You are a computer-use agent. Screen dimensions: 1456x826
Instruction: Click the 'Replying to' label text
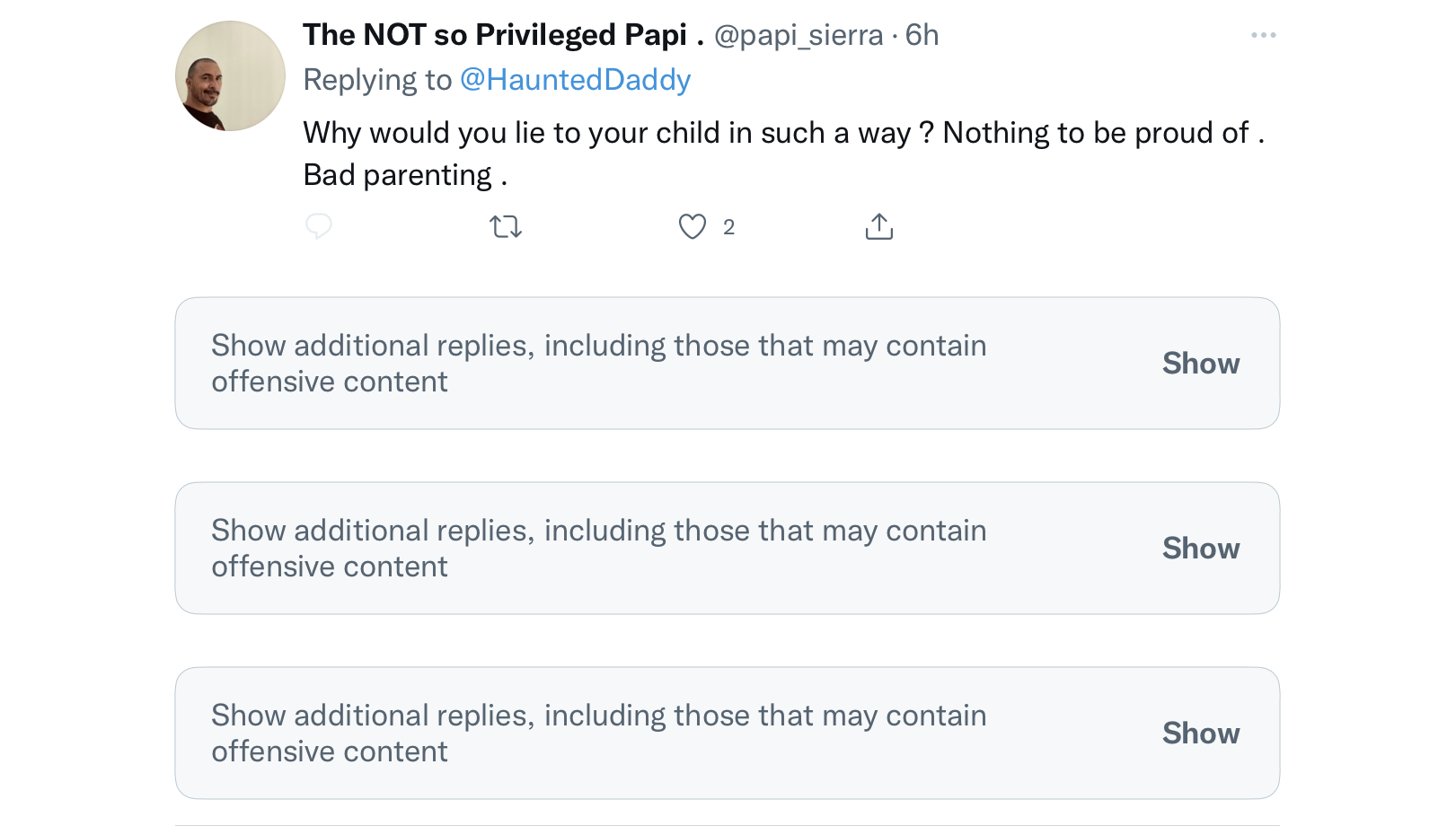[377, 80]
